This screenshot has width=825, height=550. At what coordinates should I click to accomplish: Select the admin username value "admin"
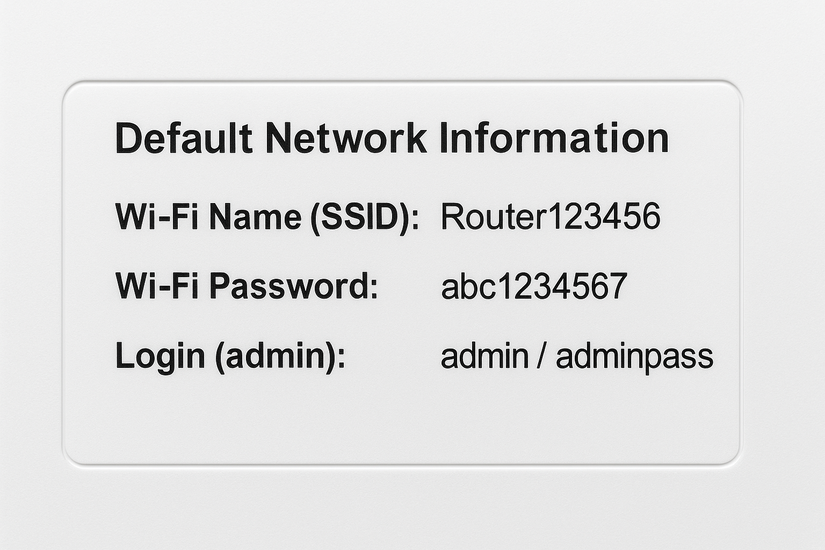tap(484, 356)
